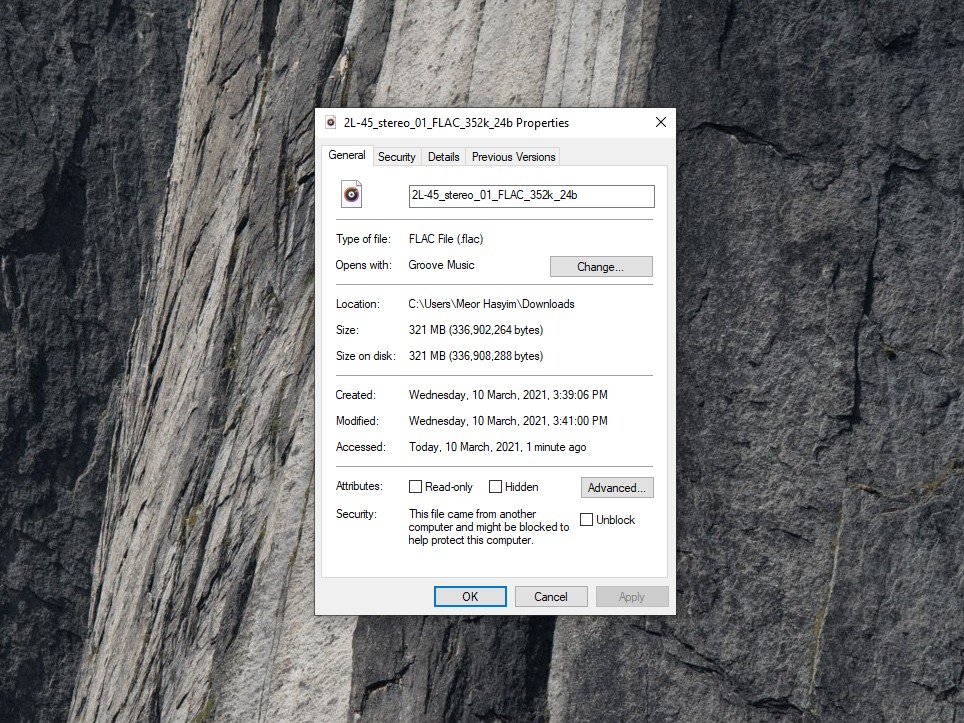Click the size value 321 MB (336,902,264 bytes)
This screenshot has height=723, width=964.
pos(476,330)
